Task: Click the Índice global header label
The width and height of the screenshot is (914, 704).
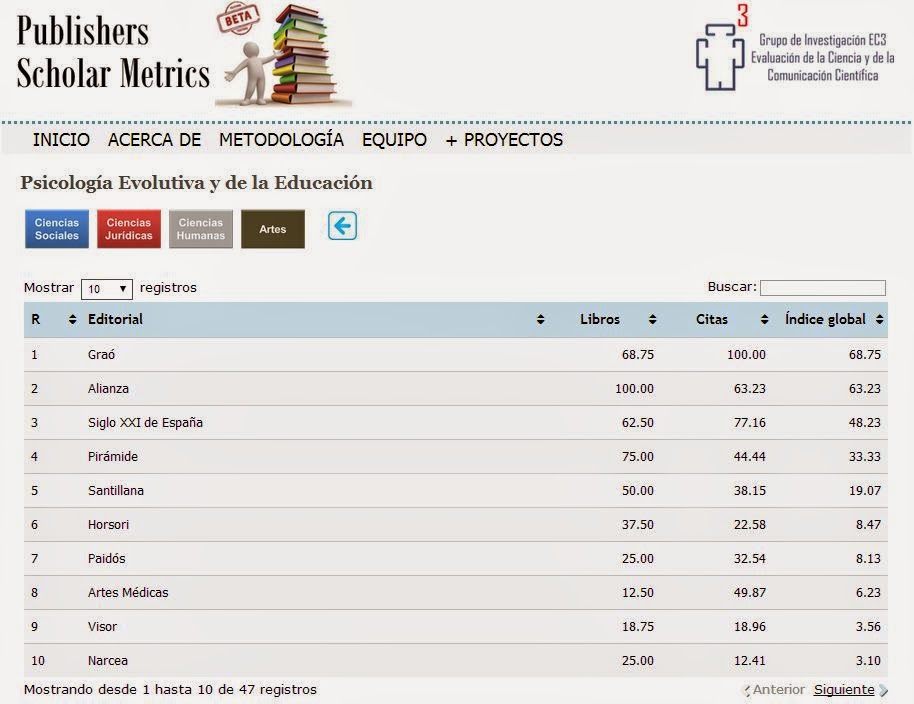Action: click(825, 319)
